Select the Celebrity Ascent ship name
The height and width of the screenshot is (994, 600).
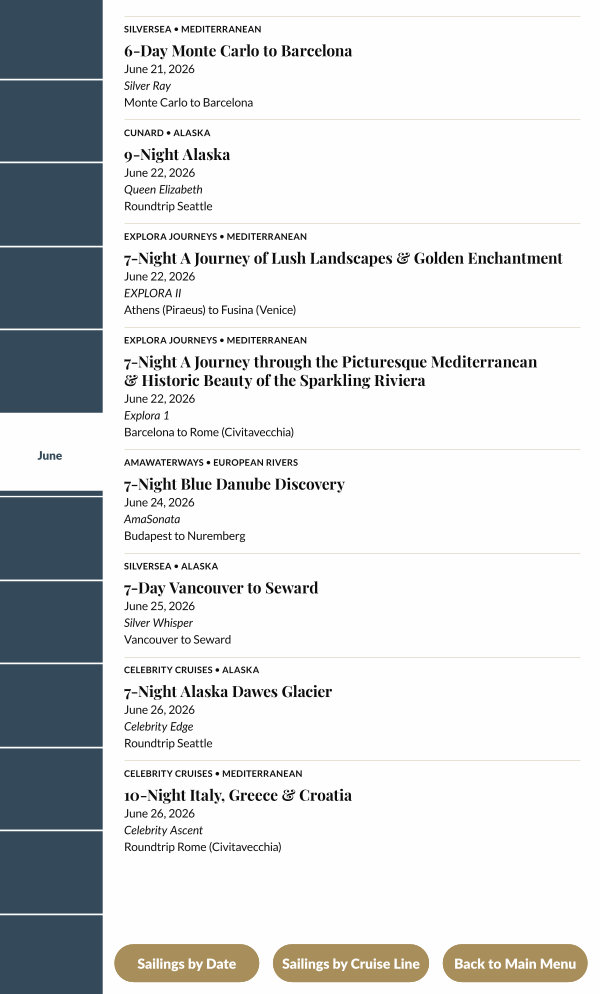163,830
